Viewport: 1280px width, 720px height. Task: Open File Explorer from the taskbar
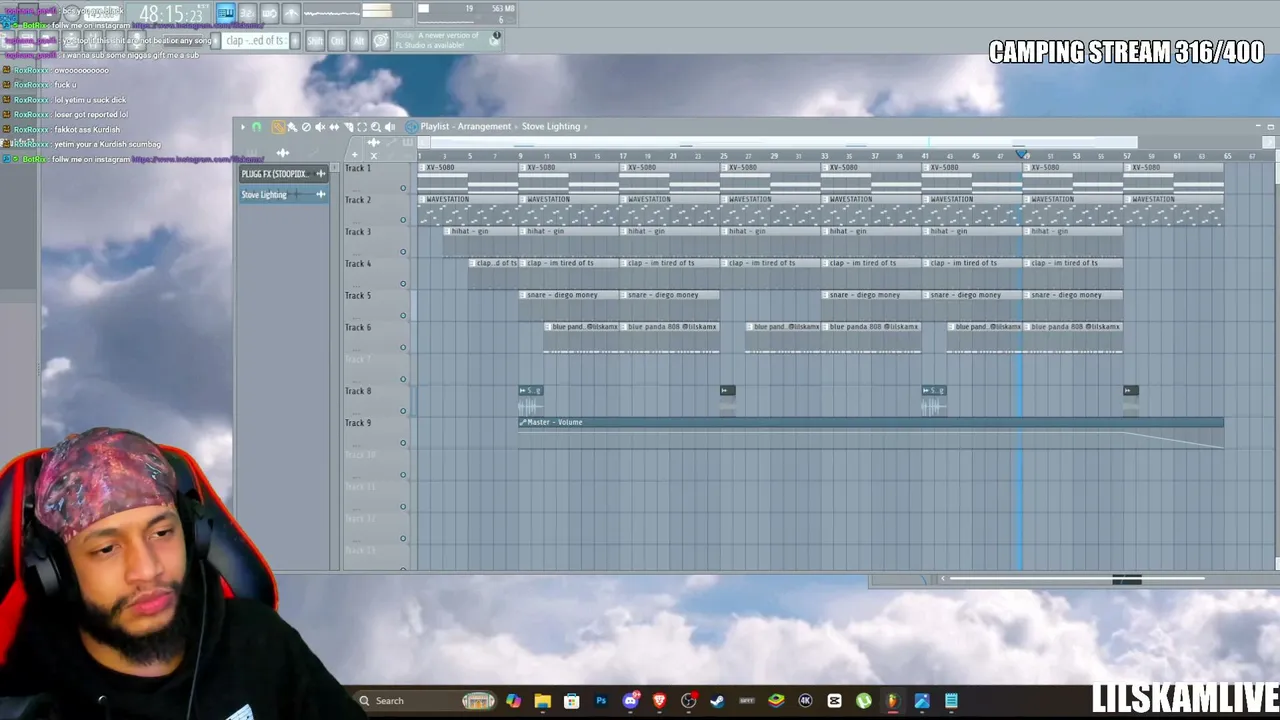tap(542, 701)
